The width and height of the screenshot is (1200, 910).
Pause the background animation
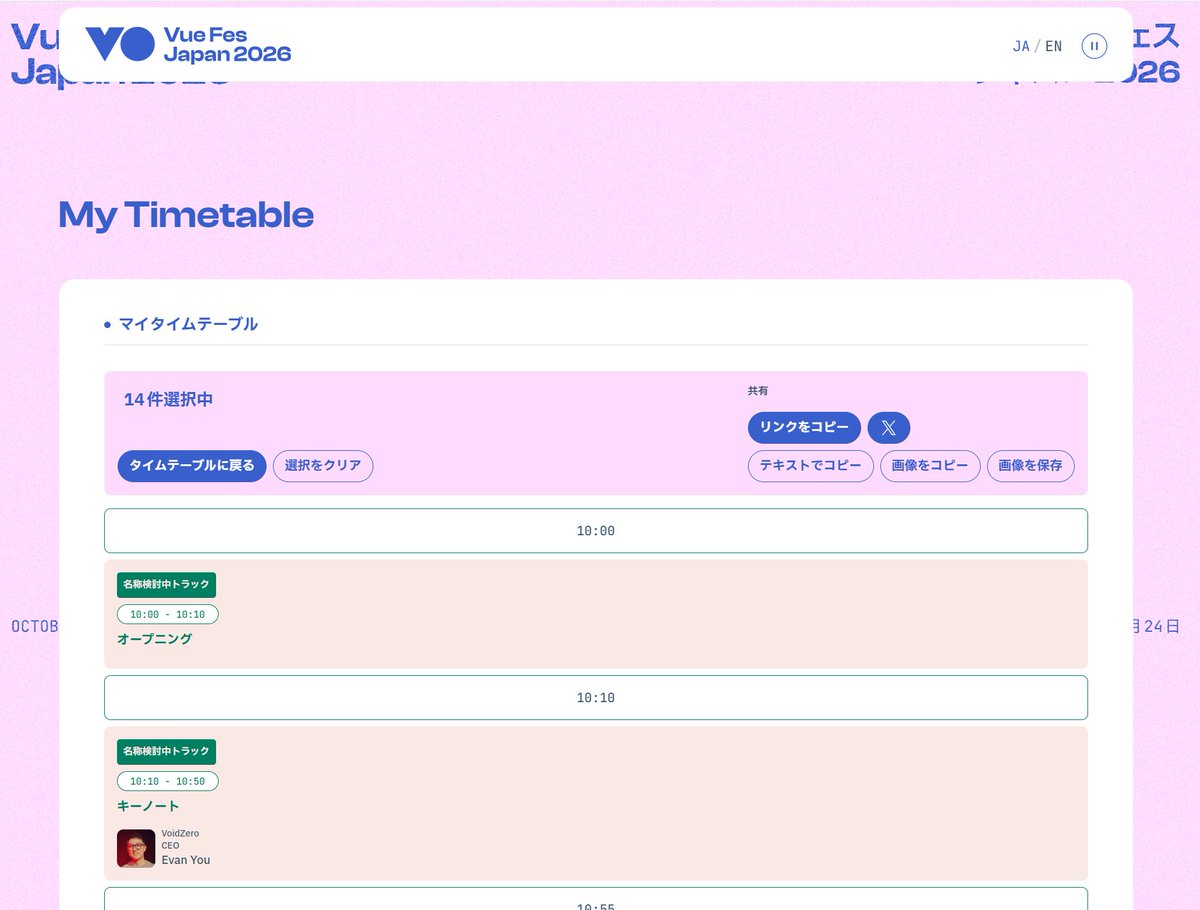1094,46
